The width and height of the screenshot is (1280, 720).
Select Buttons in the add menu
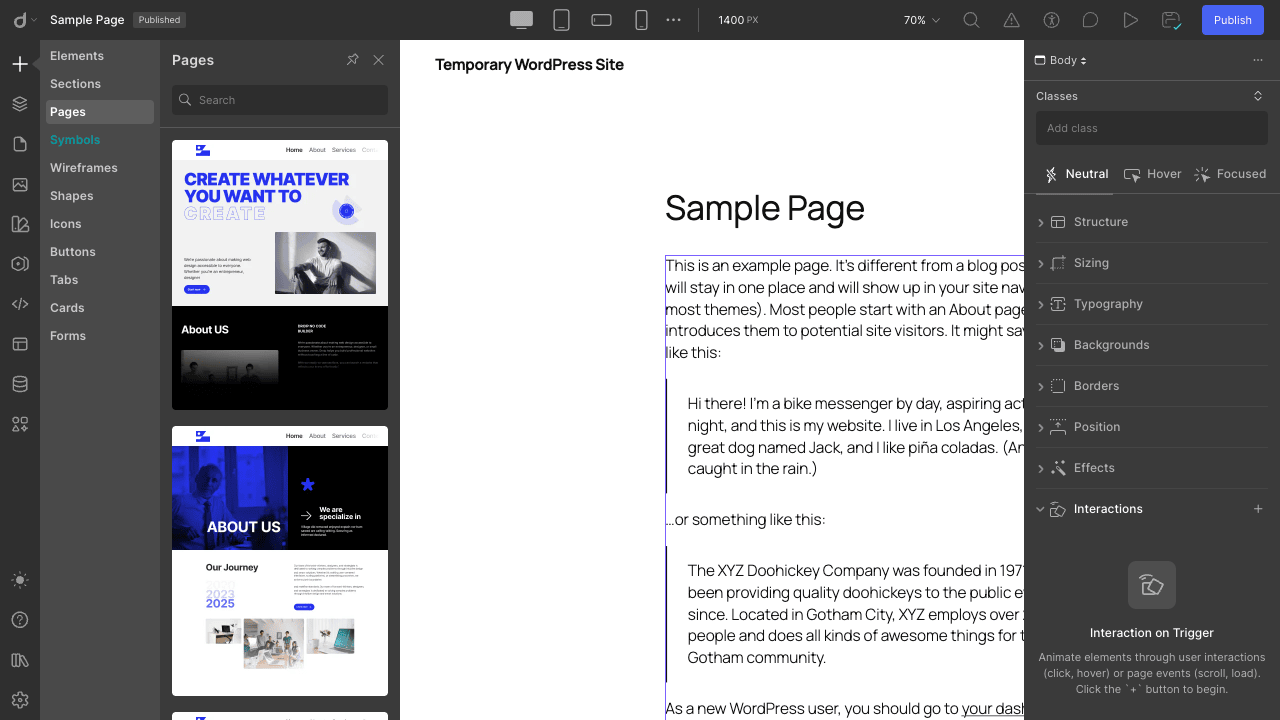[x=100, y=252]
